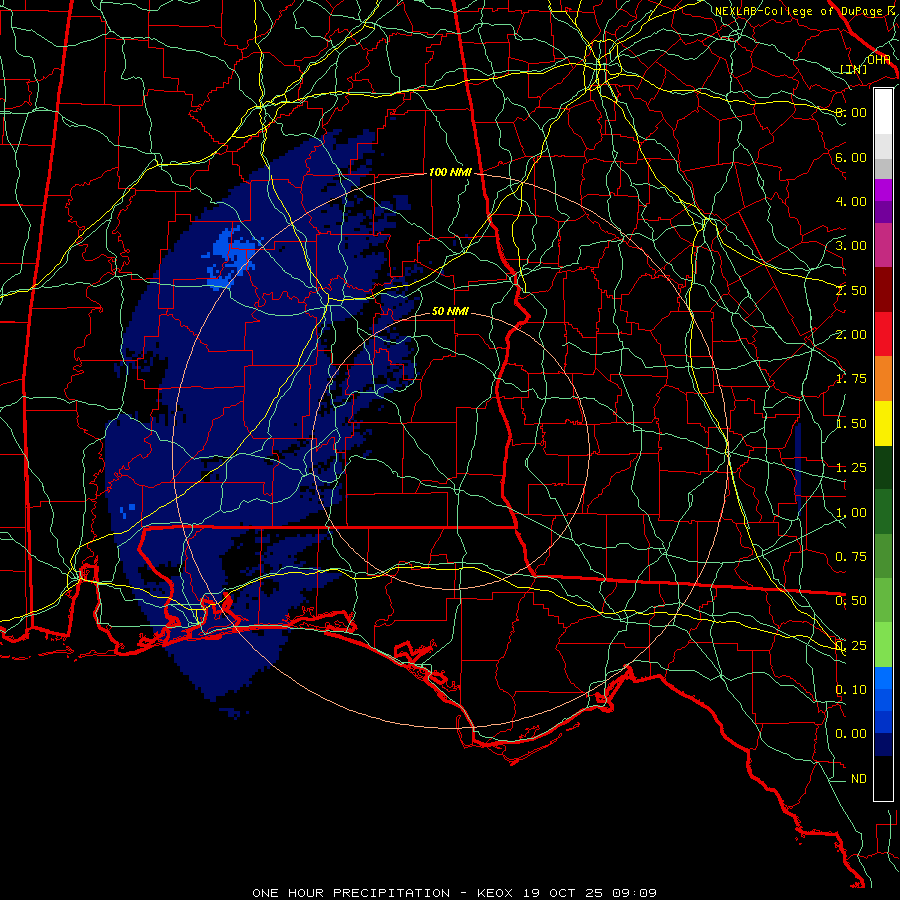Click the white swatch in the legend

click(x=883, y=112)
